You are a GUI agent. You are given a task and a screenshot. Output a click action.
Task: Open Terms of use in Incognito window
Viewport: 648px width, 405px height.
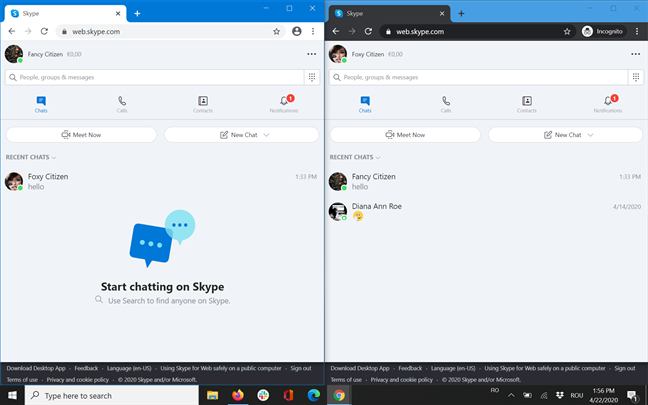[x=346, y=379]
